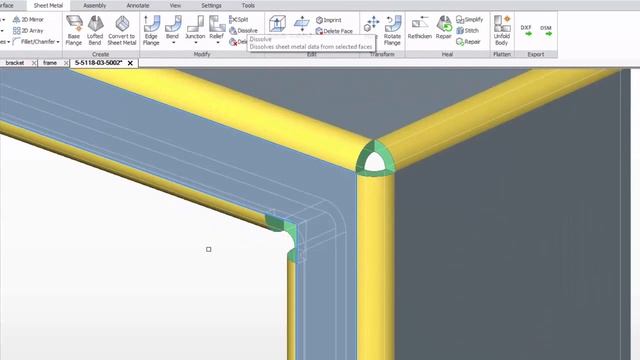Switch to the bracket document tab
This screenshot has width=640, height=360.
[15, 63]
